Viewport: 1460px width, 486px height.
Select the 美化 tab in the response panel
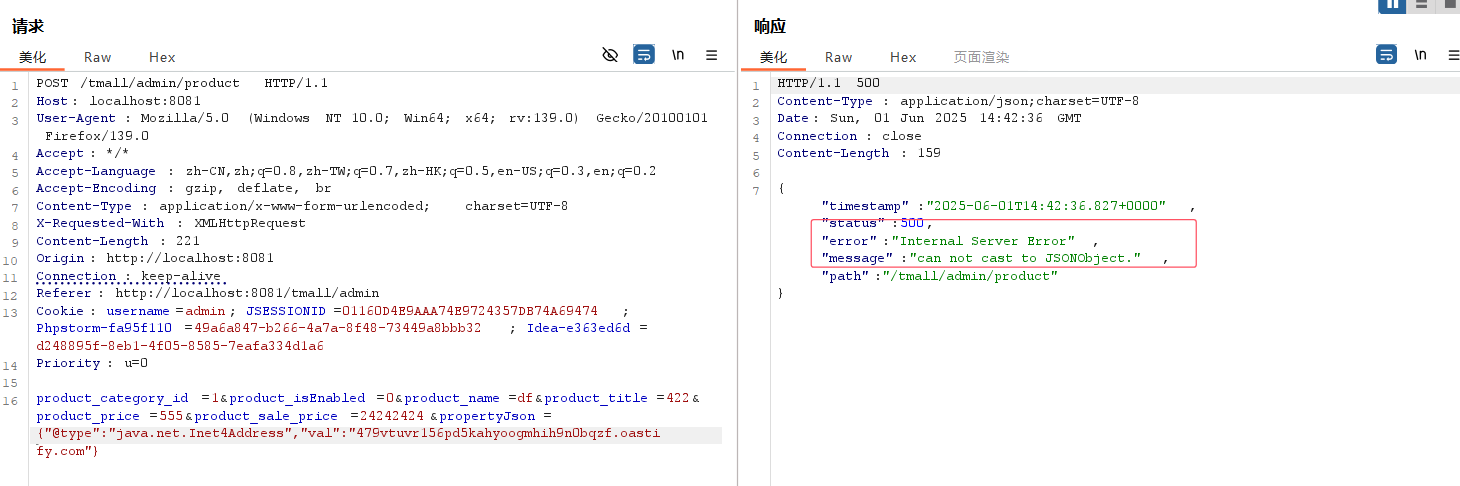pos(774,57)
